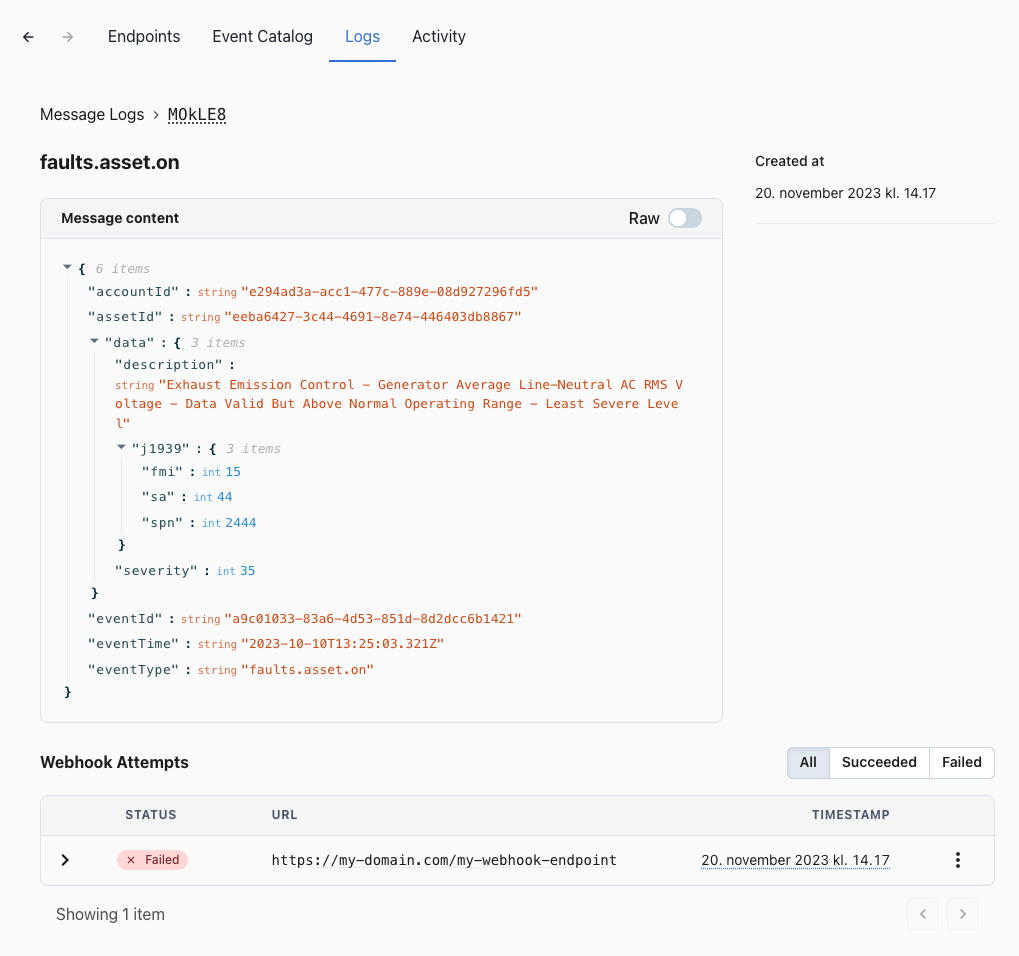Viewport: 1019px width, 956px height.
Task: Go to next page of attempts
Action: point(962,914)
